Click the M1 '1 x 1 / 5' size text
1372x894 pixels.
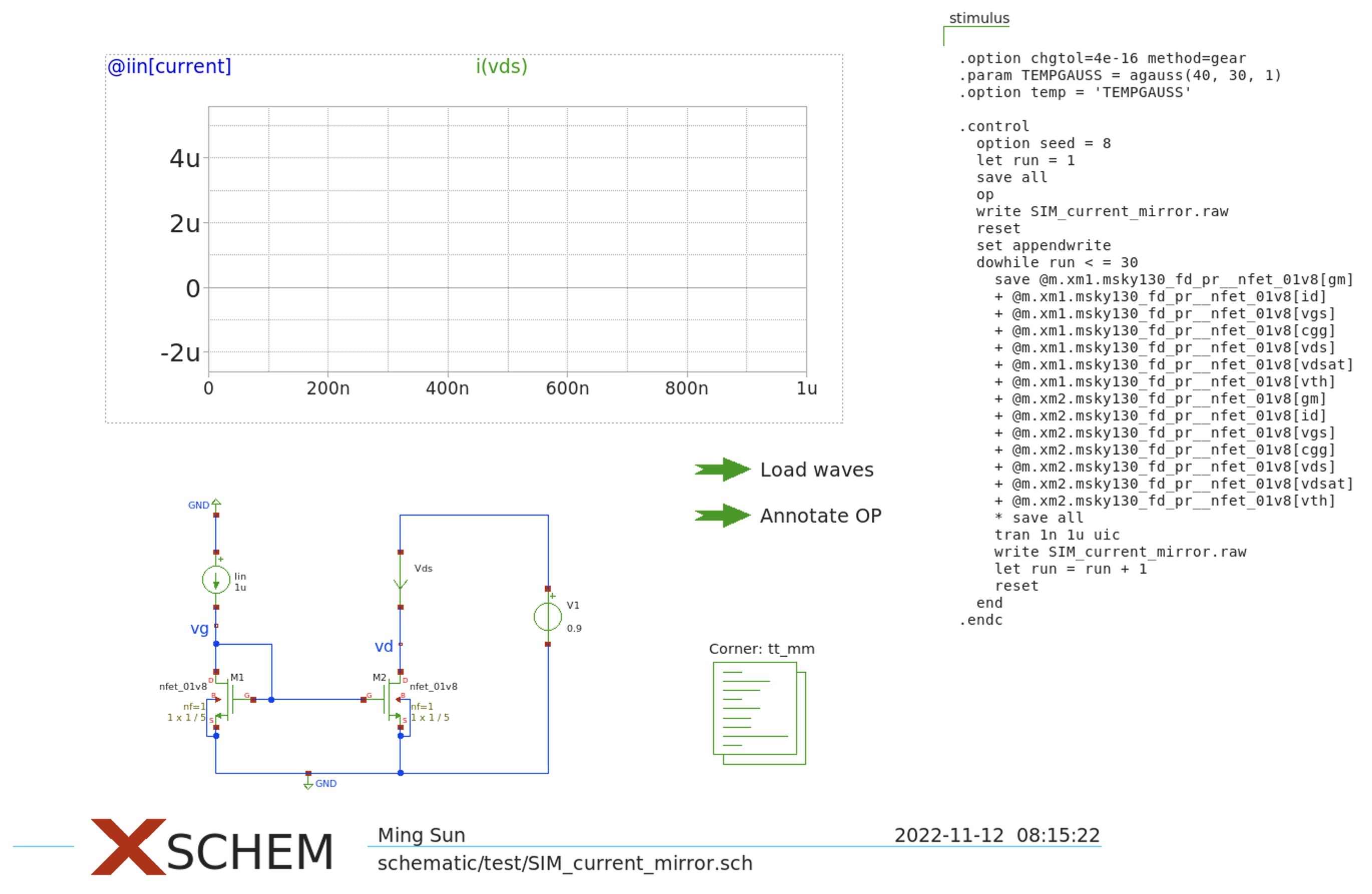pyautogui.click(x=187, y=718)
